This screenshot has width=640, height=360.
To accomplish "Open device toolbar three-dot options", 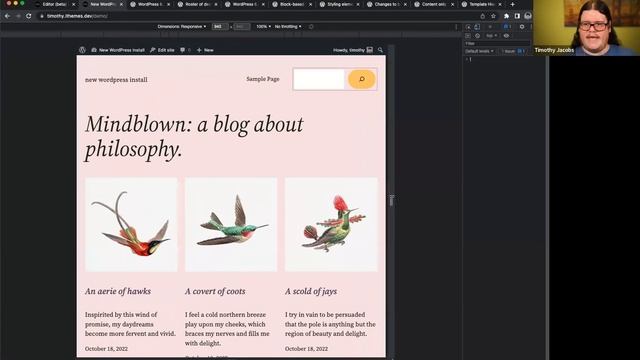I will click(x=456, y=27).
